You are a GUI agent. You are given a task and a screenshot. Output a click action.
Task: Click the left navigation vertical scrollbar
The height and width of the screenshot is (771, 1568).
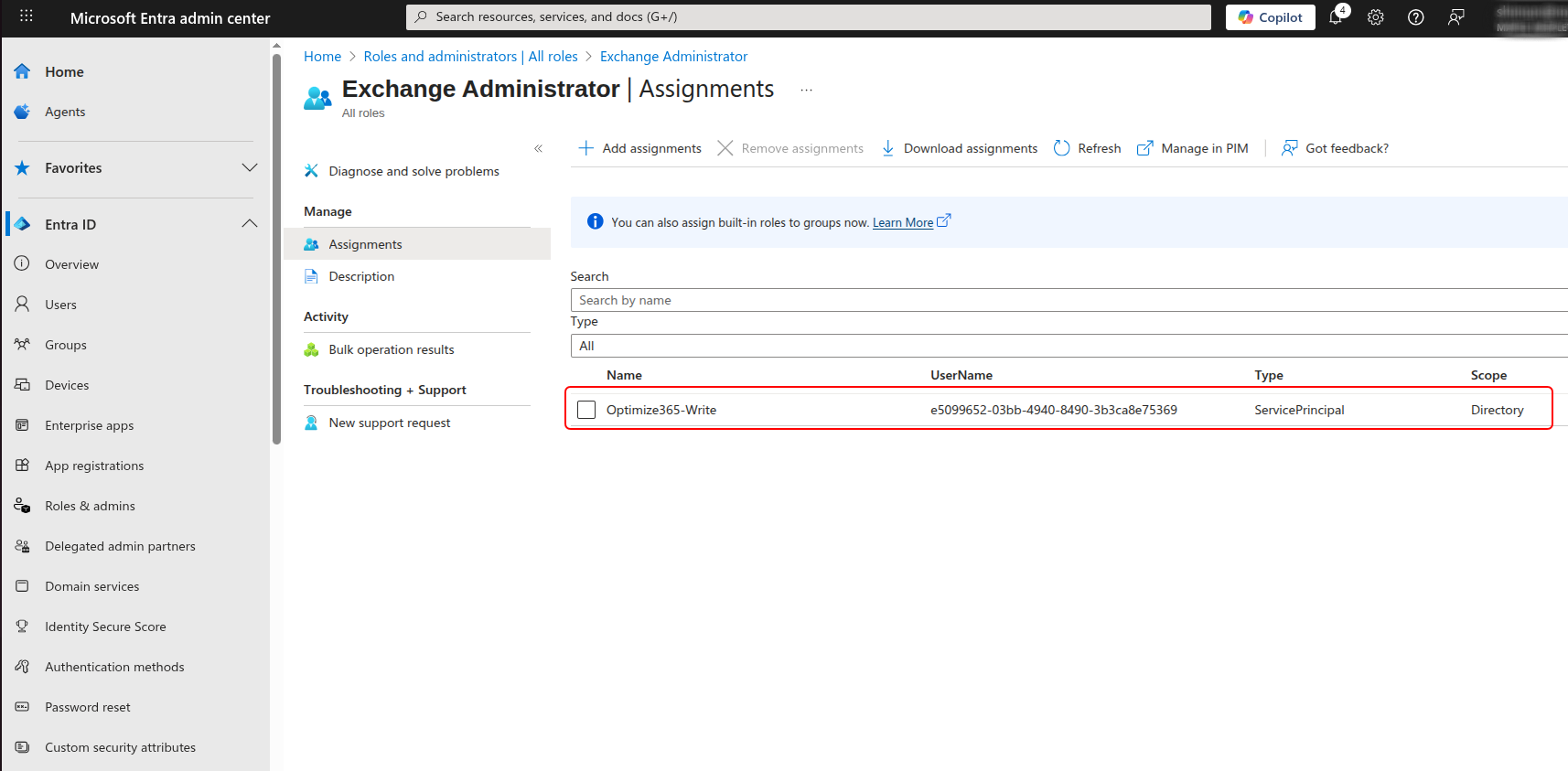[x=276, y=247]
